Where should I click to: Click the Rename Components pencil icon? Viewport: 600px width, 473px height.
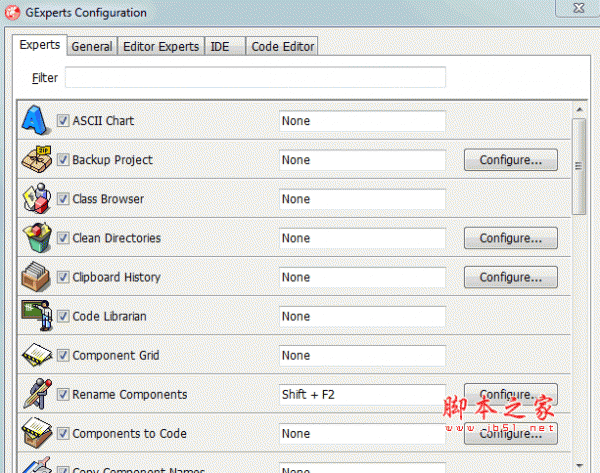click(38, 394)
